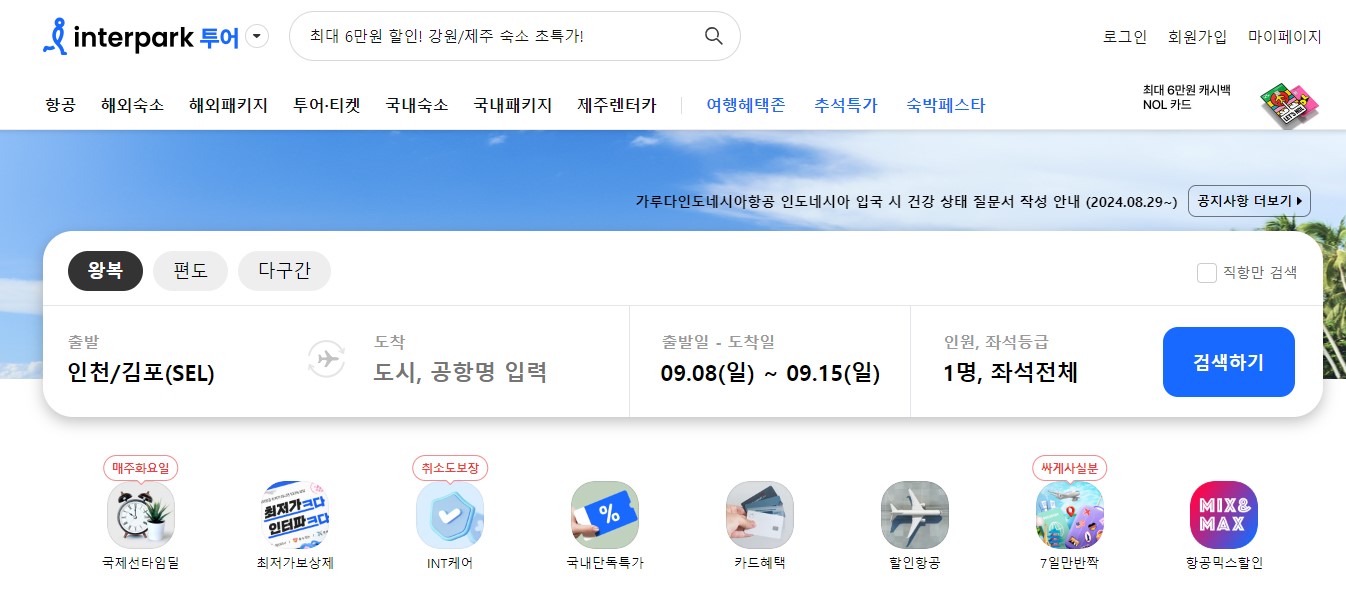Screen dimensions: 1346x614
Task: Switch flight type to 편도
Action: coord(190,270)
